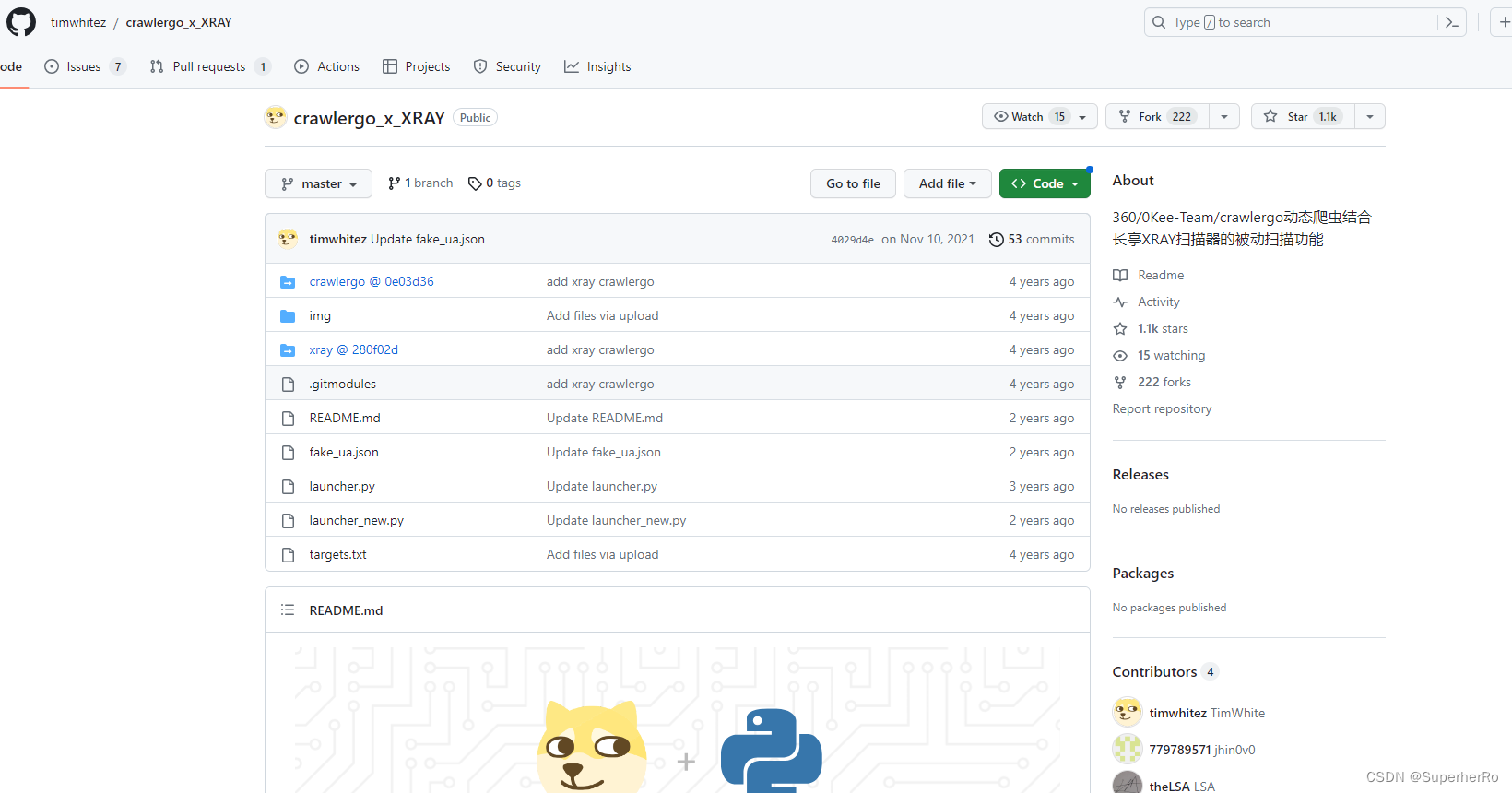Open the Security tab
Screen dimensions: 1512x793
point(507,66)
